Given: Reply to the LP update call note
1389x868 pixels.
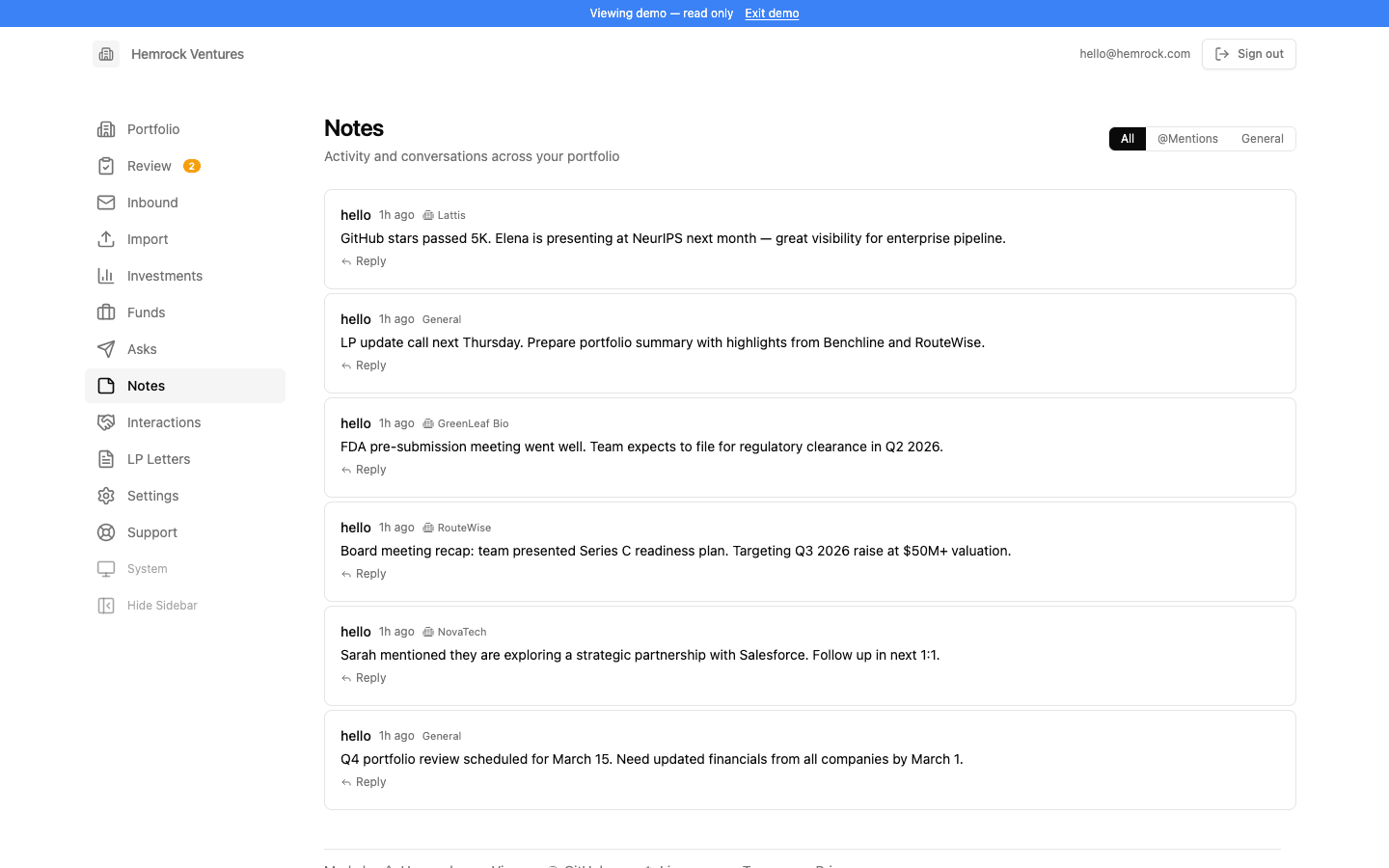Looking at the screenshot, I should click(x=364, y=366).
